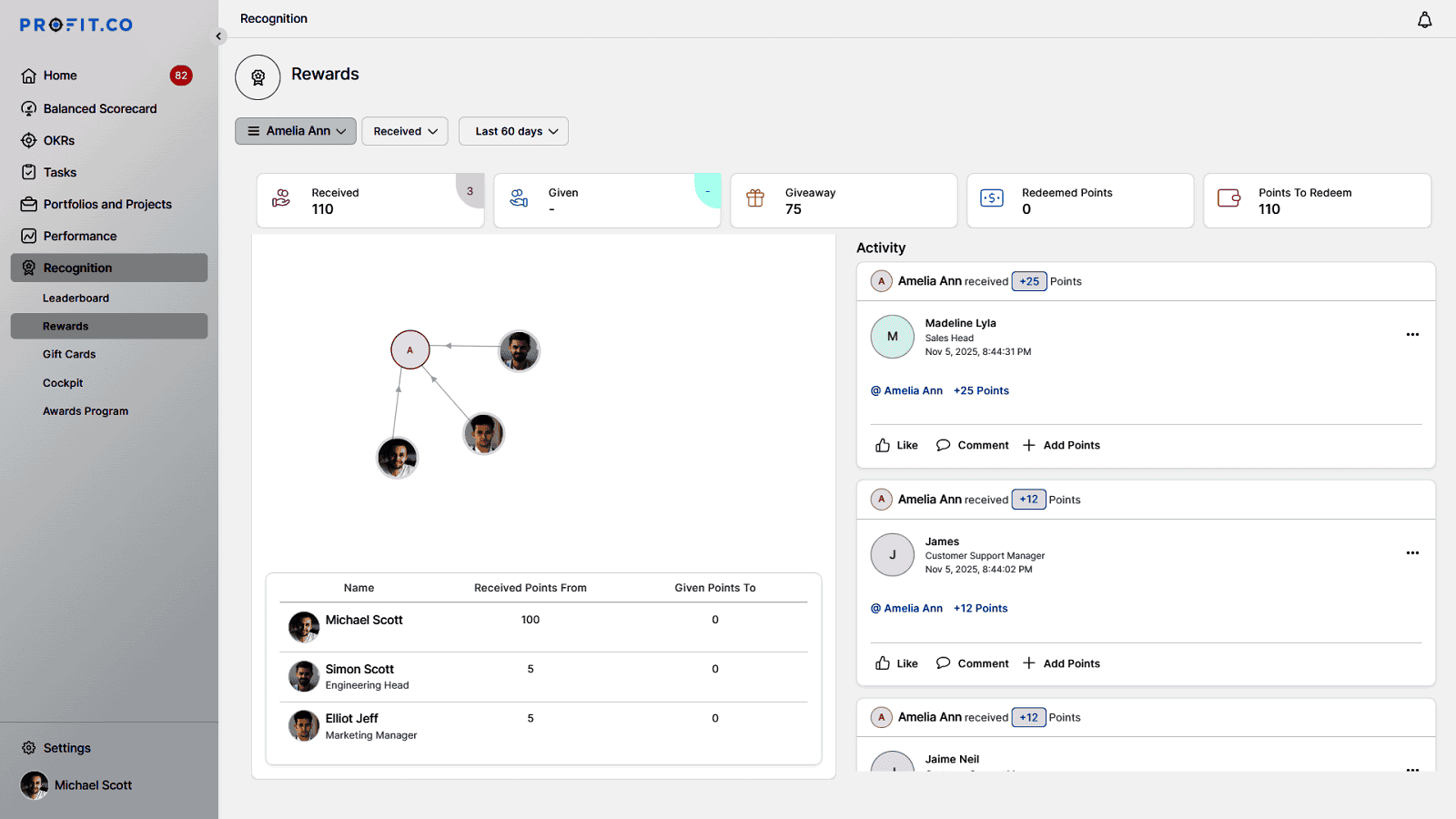Open the Last 60 days date range dropdown

pos(513,131)
